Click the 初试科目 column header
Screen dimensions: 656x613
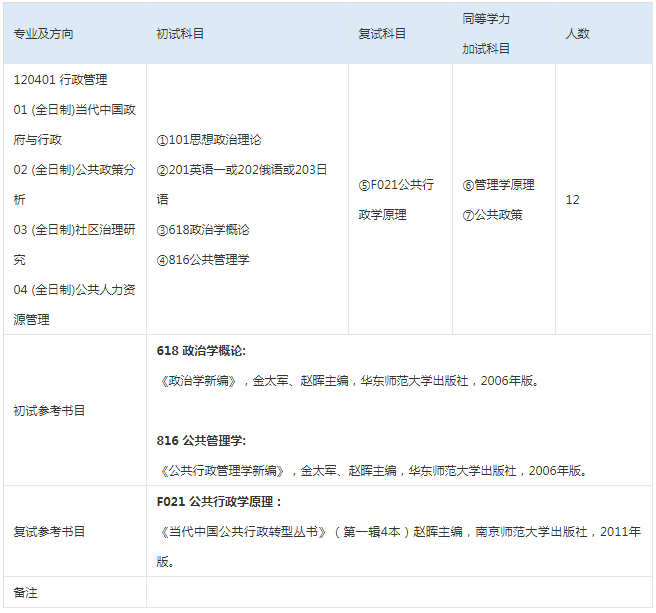coord(180,34)
